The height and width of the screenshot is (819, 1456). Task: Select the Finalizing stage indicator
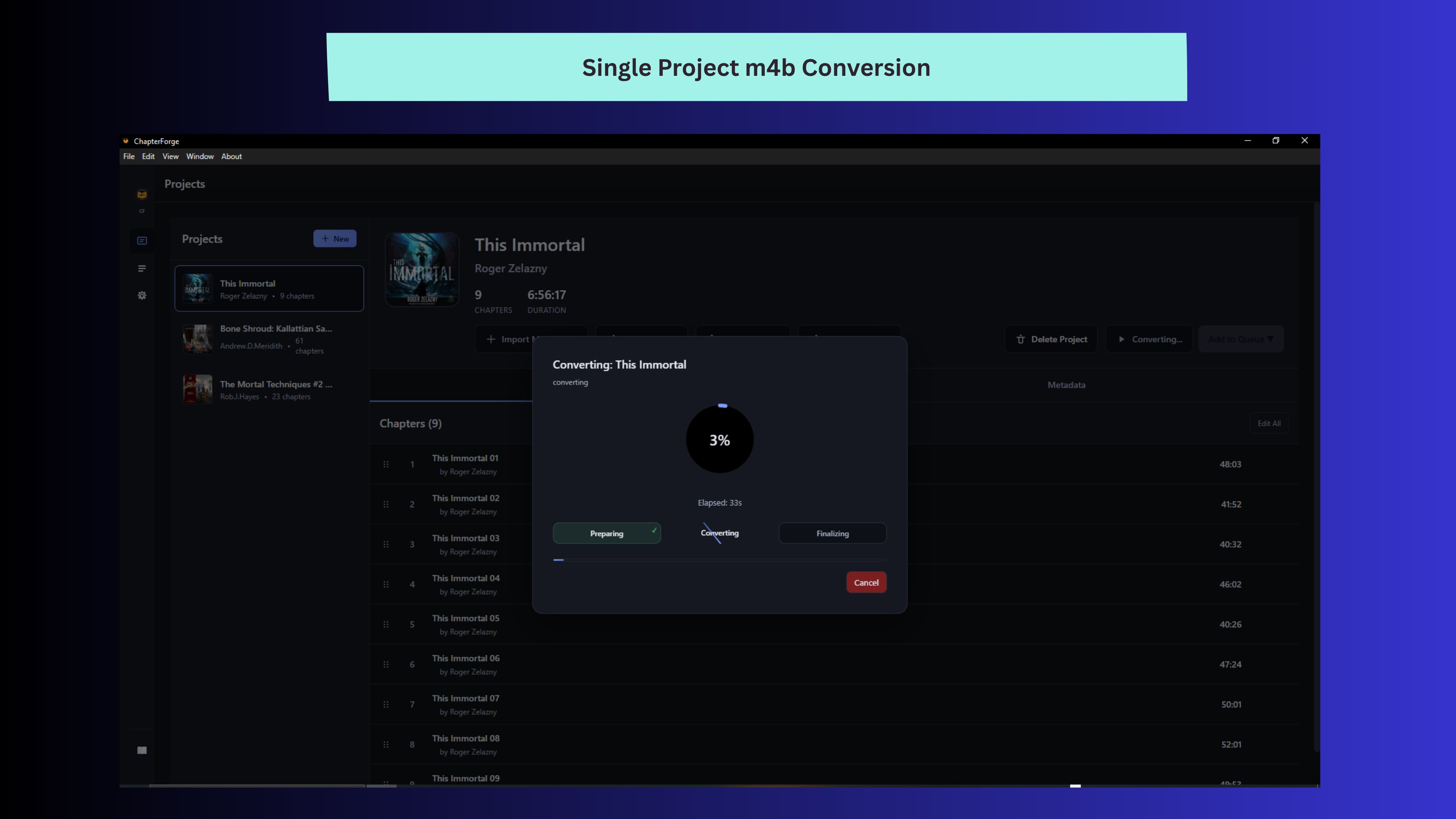point(832,533)
